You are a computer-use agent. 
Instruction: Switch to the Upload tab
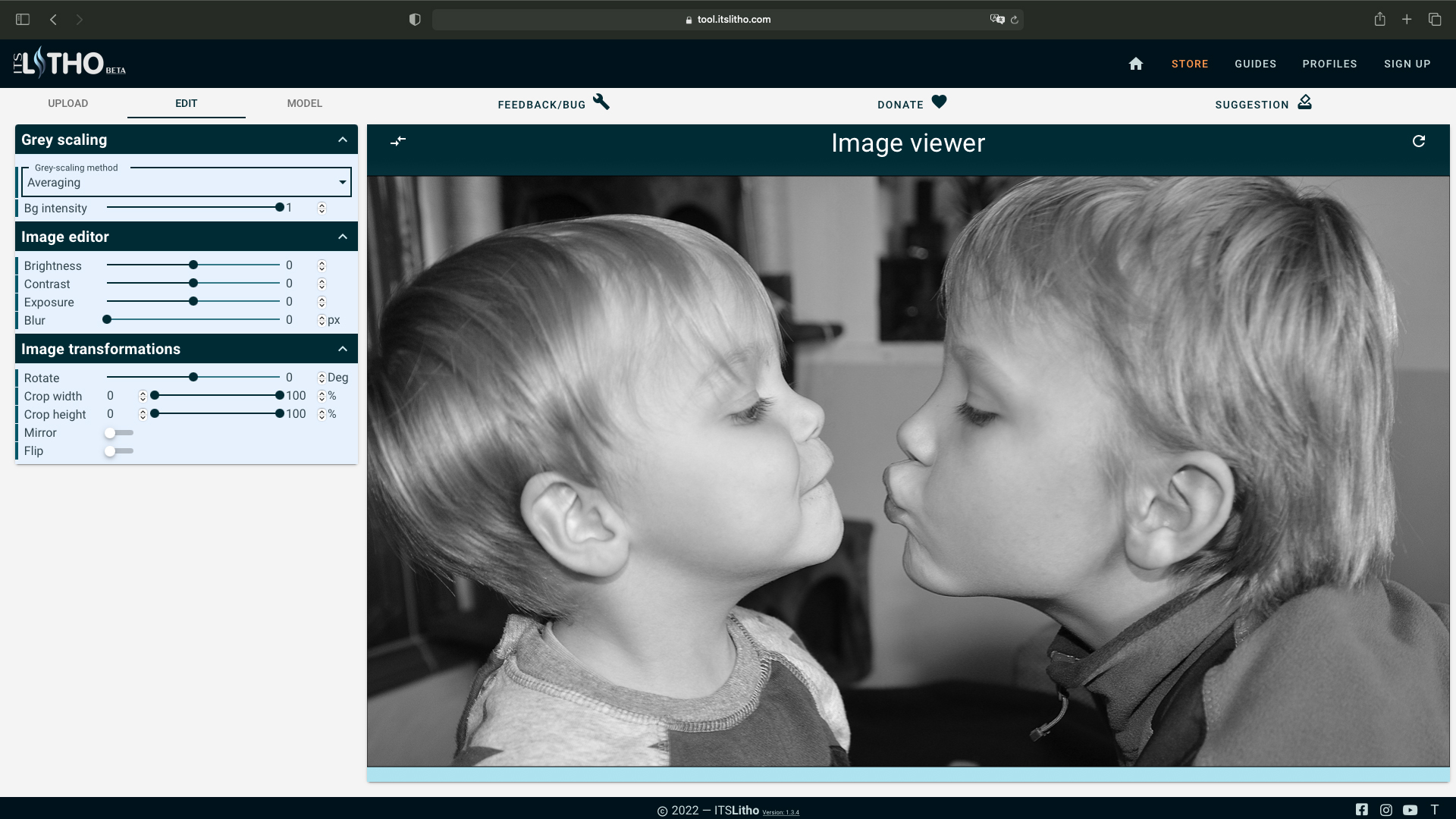point(68,103)
